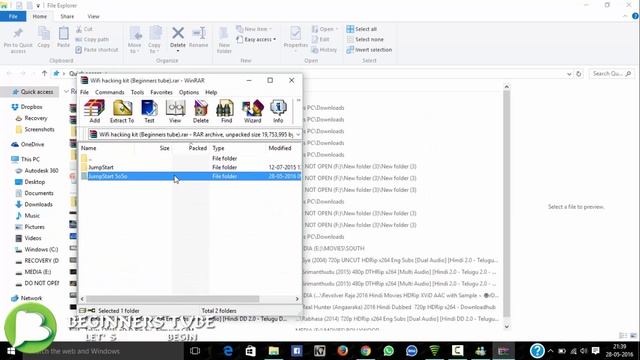Viewport: 640px width, 360px height.
Task: Go up one level in Explorer
Action: 44,73
